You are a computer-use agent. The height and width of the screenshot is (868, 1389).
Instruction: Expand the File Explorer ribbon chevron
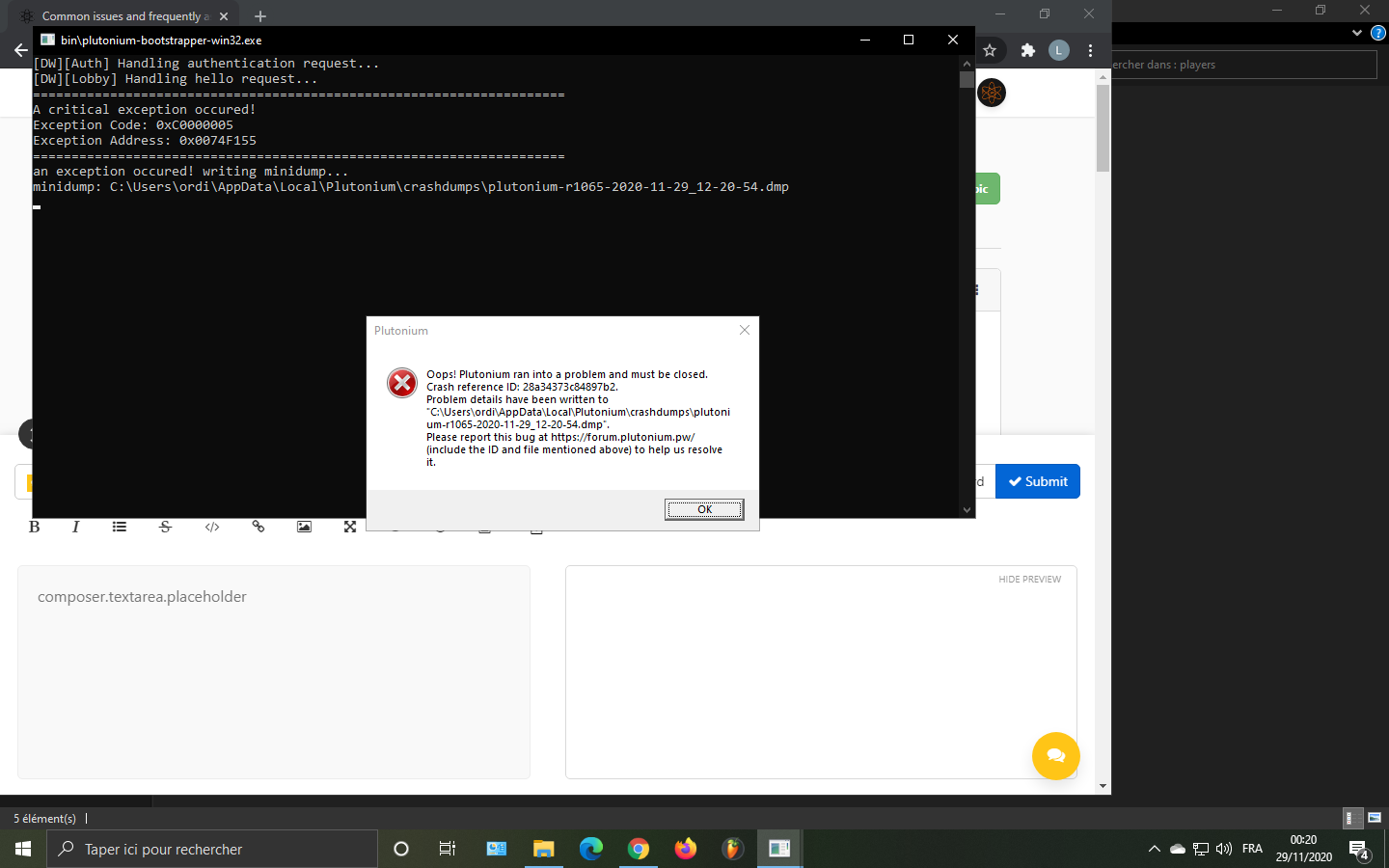[1357, 33]
